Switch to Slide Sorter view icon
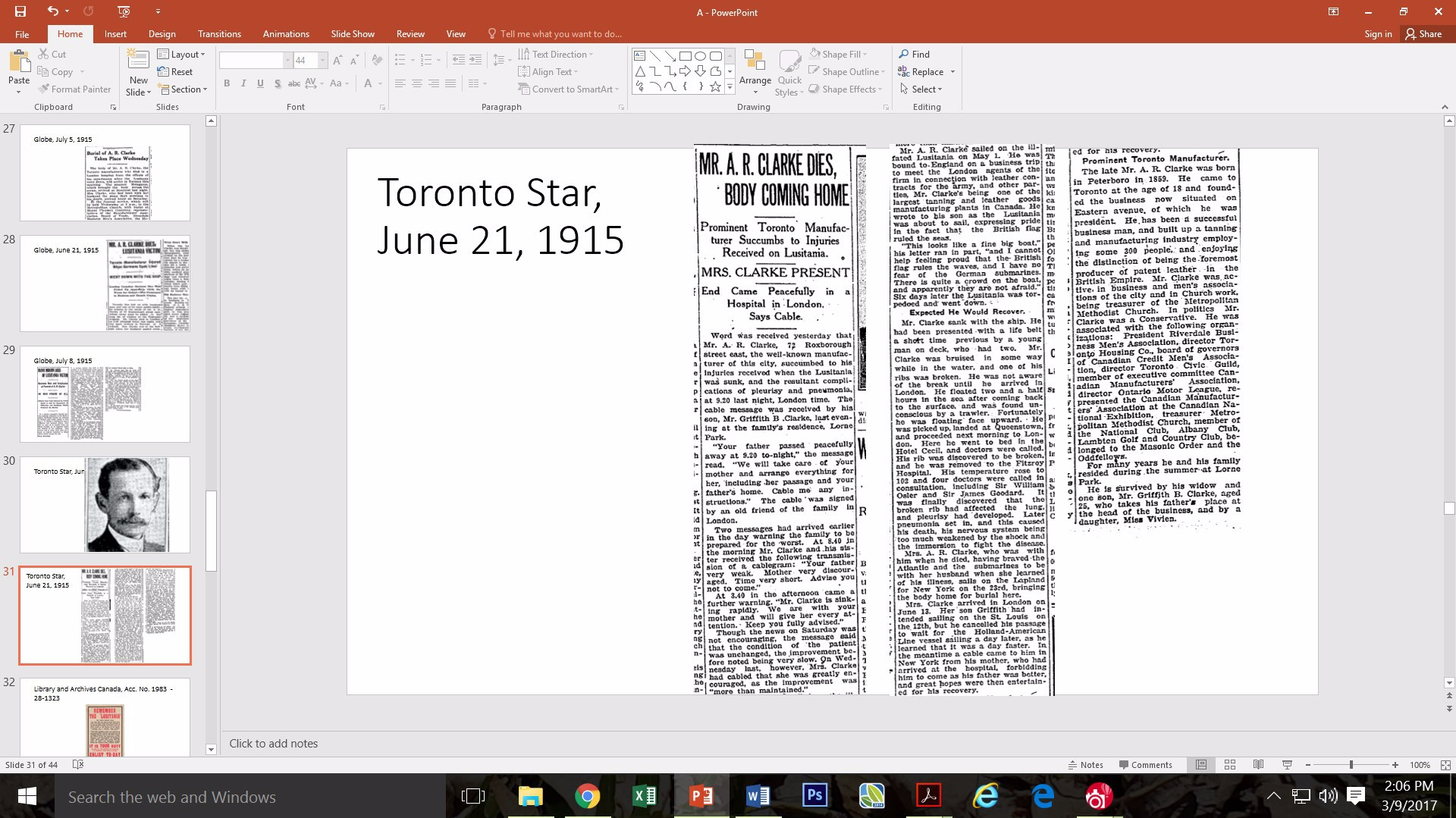 [1230, 765]
